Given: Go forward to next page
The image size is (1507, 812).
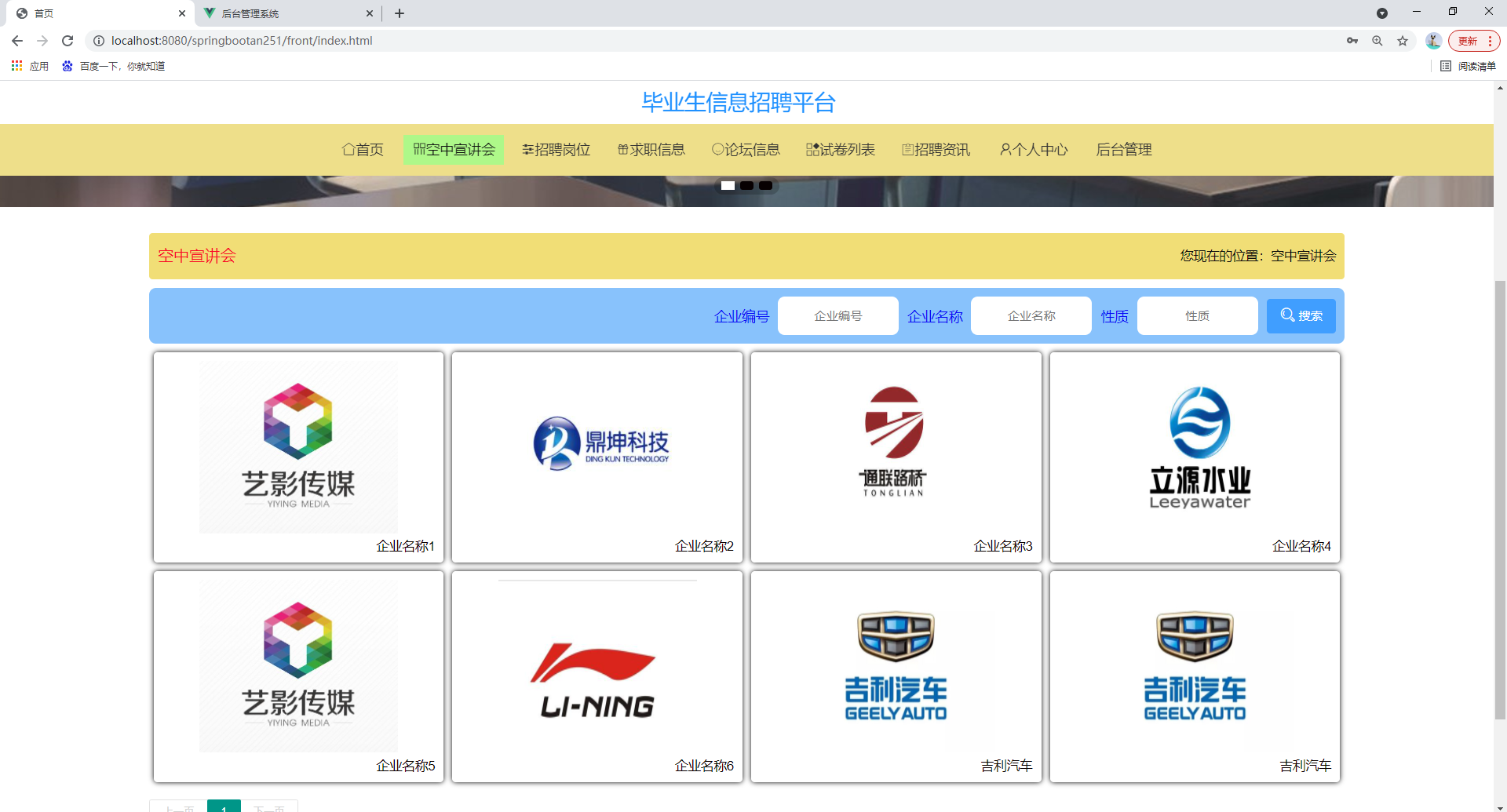Looking at the screenshot, I should [42, 41].
